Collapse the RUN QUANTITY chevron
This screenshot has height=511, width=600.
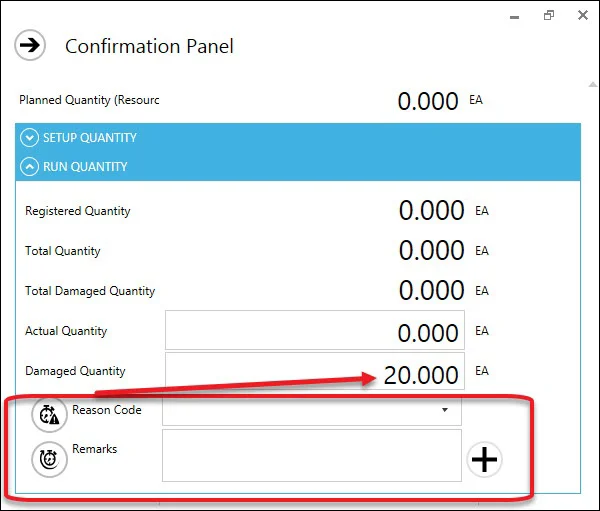(29, 166)
